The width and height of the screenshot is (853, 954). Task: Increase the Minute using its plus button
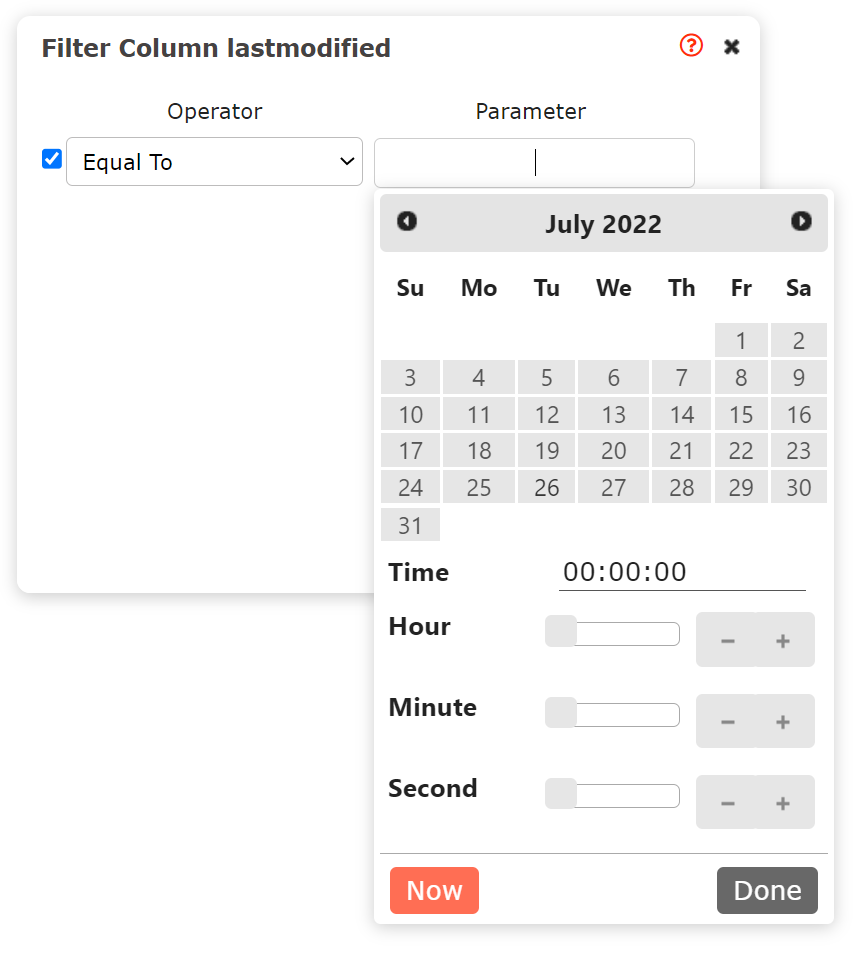click(781, 721)
